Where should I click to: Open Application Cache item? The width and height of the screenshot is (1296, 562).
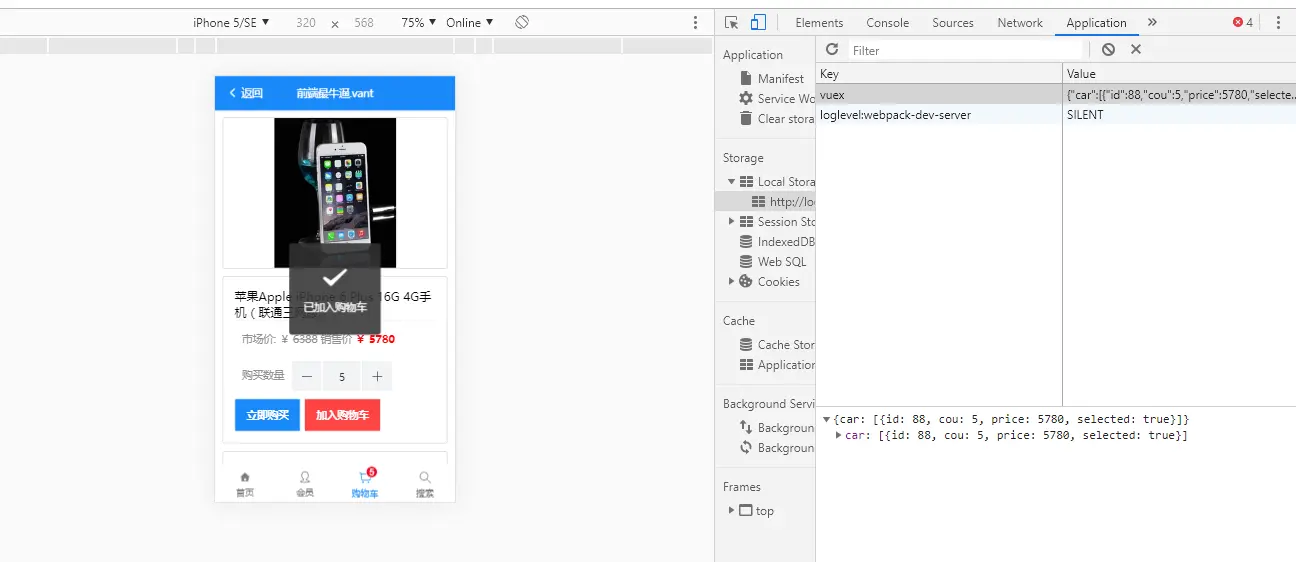click(777, 364)
